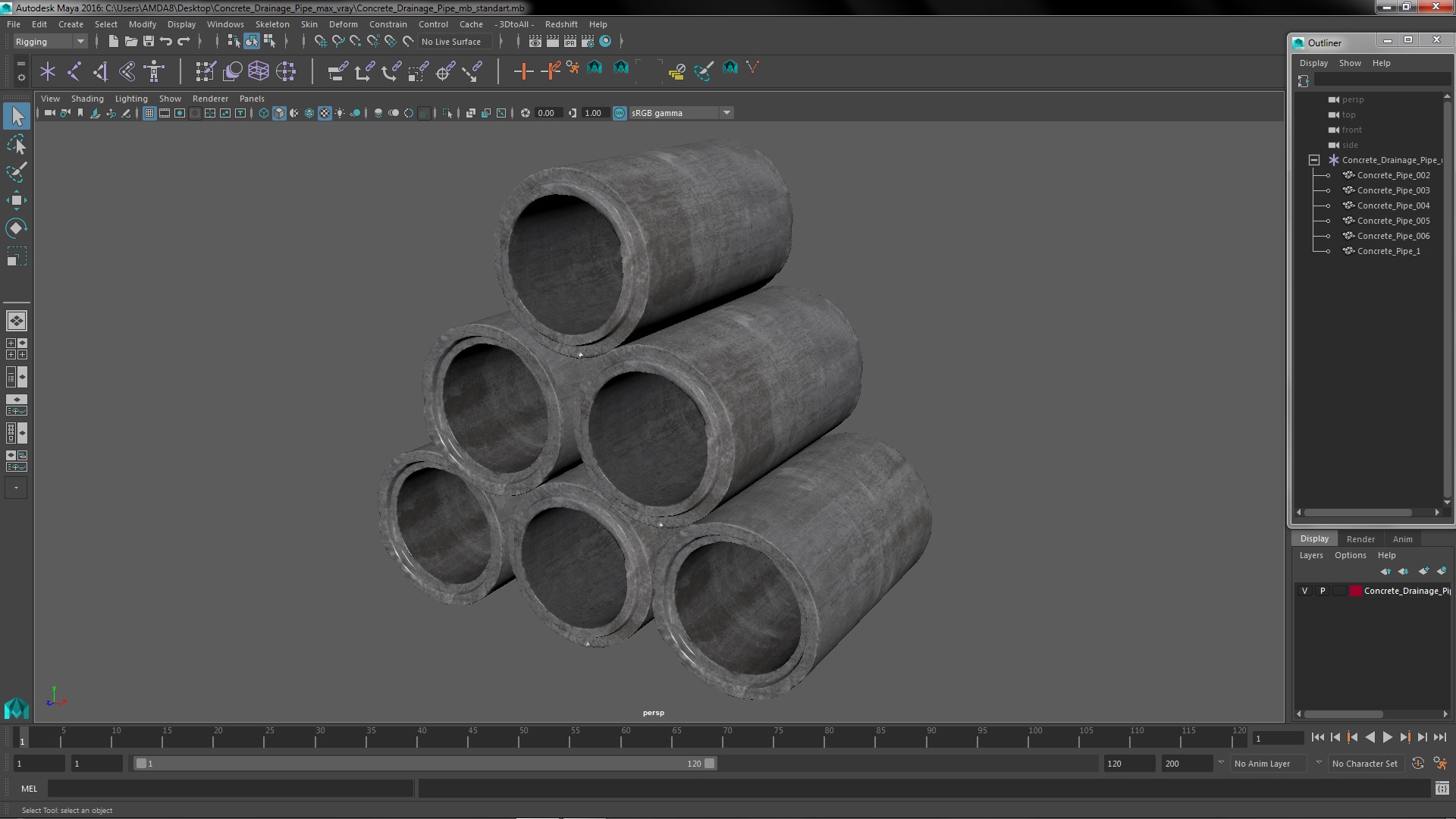Open Outliner Display menu
The width and height of the screenshot is (1456, 819).
click(1313, 63)
